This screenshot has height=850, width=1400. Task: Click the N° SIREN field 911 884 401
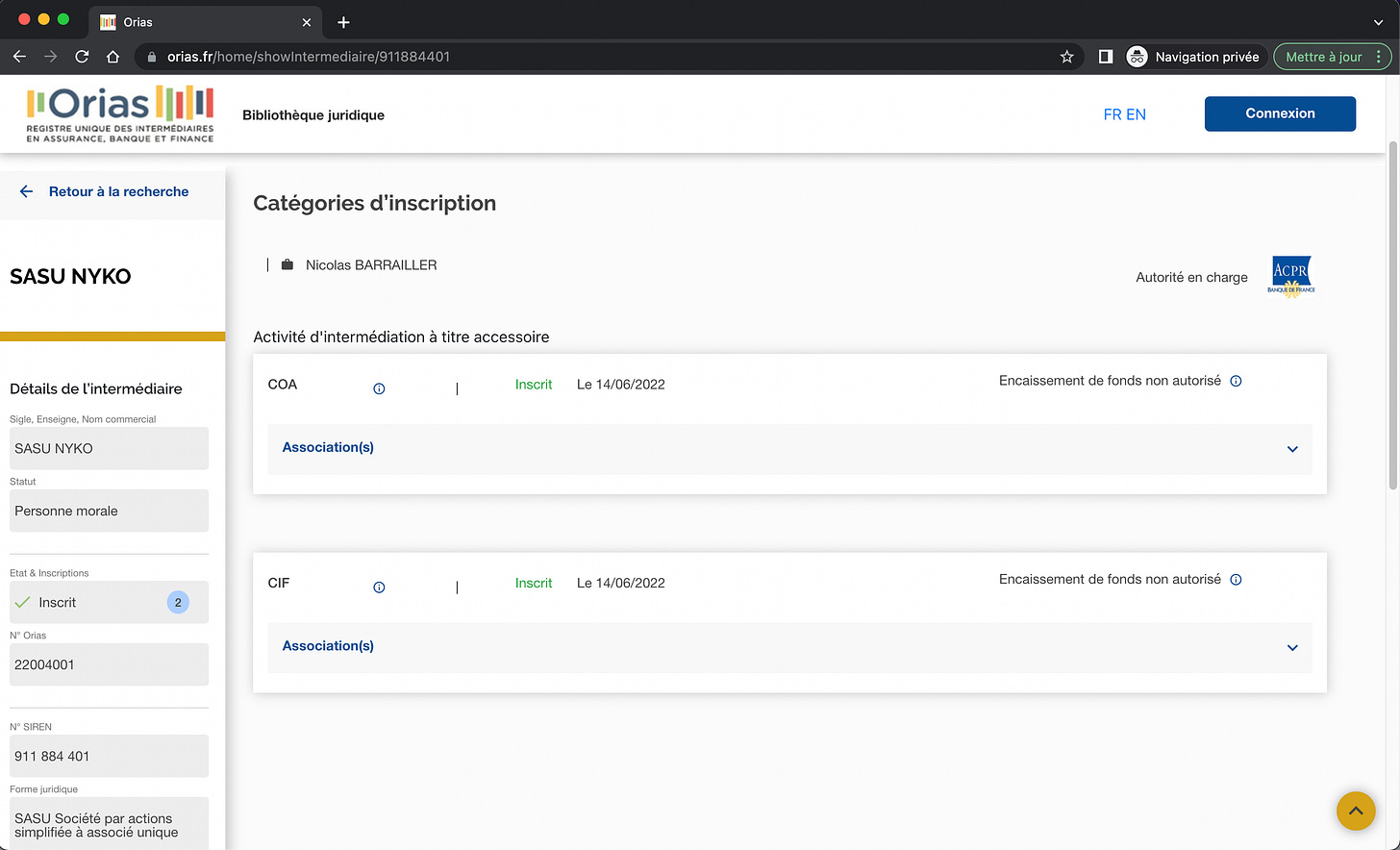[109, 756]
